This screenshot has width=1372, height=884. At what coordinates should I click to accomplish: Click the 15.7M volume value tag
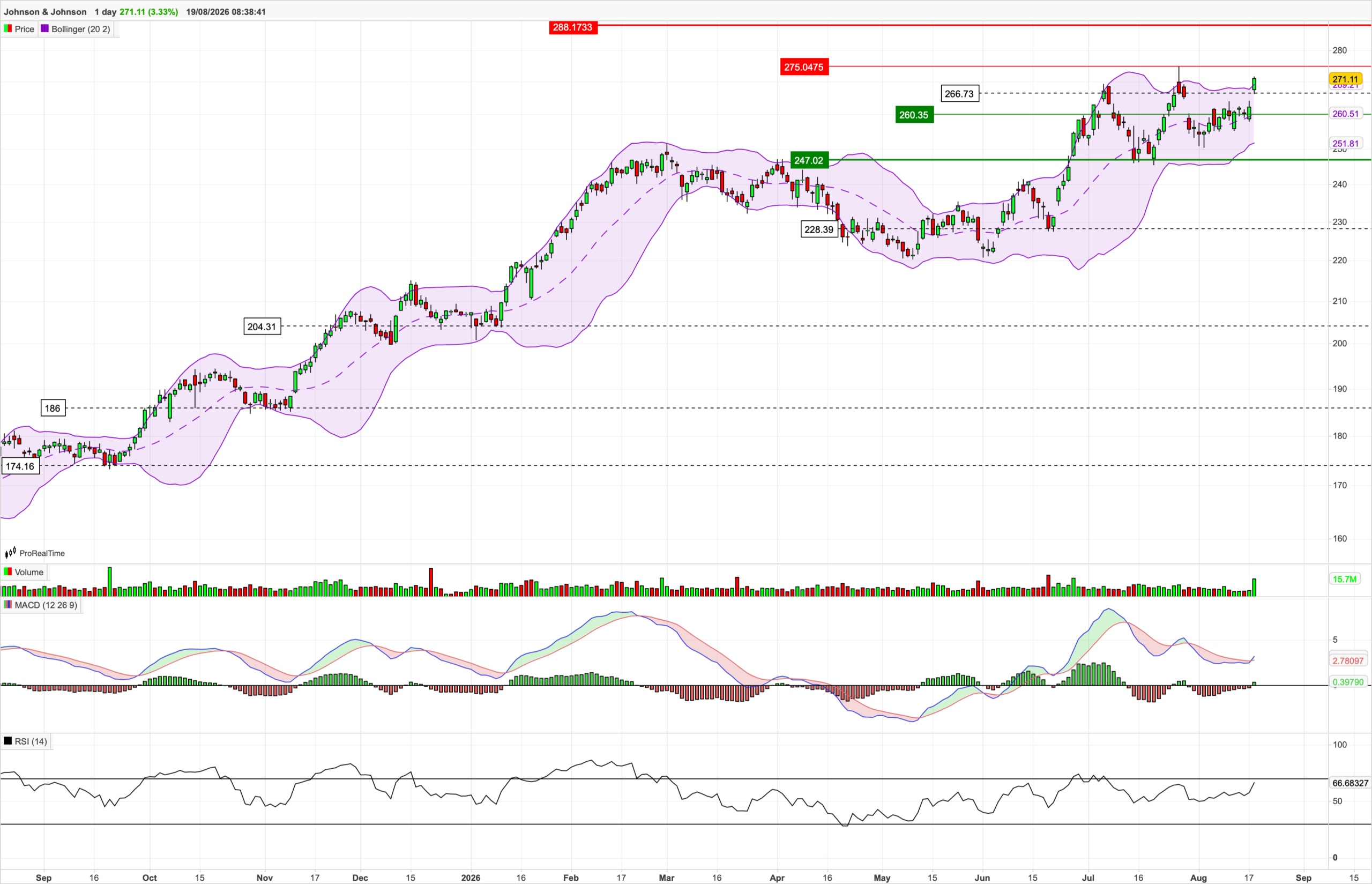click(x=1345, y=579)
